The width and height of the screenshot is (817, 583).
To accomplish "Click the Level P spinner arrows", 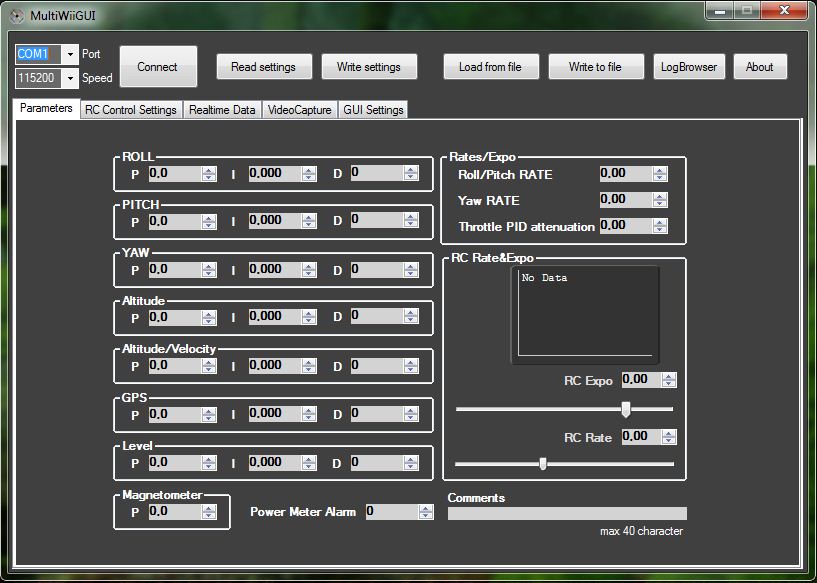I will click(209, 463).
